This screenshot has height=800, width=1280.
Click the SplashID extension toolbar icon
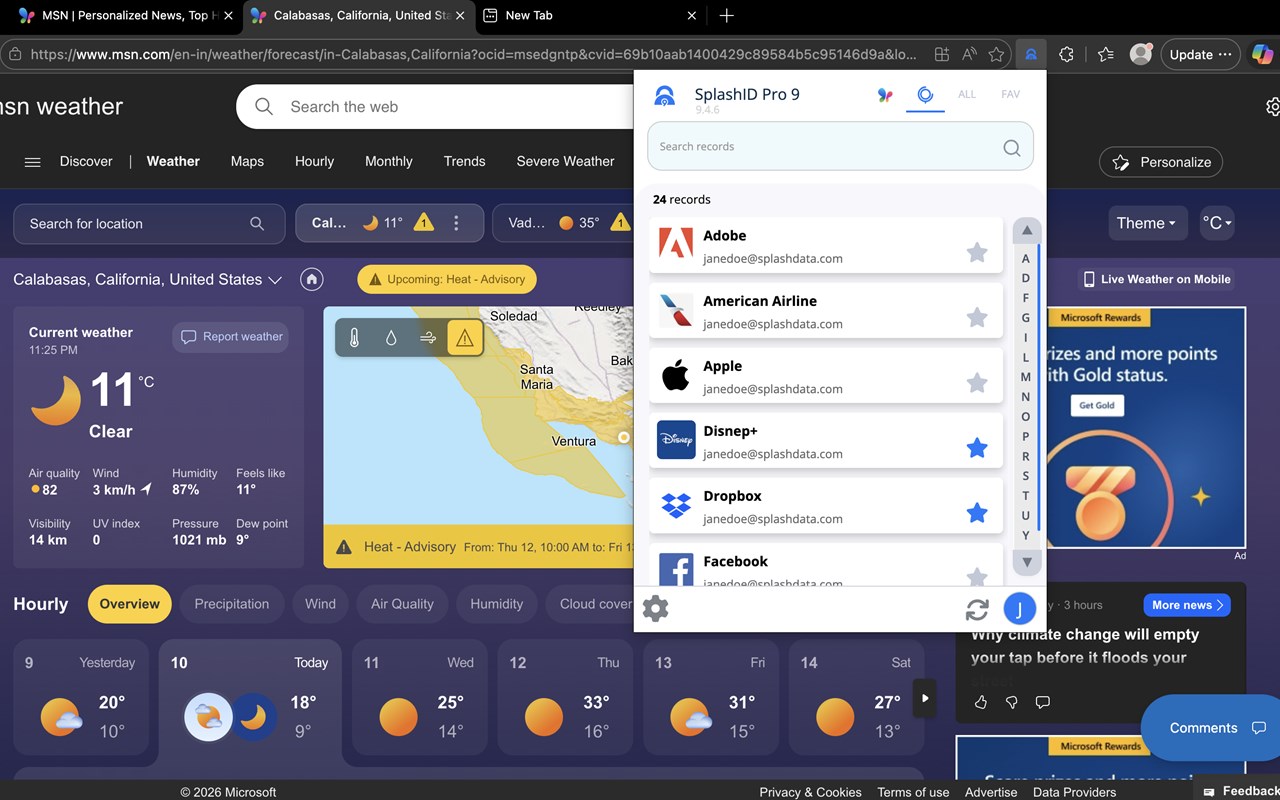point(1031,55)
